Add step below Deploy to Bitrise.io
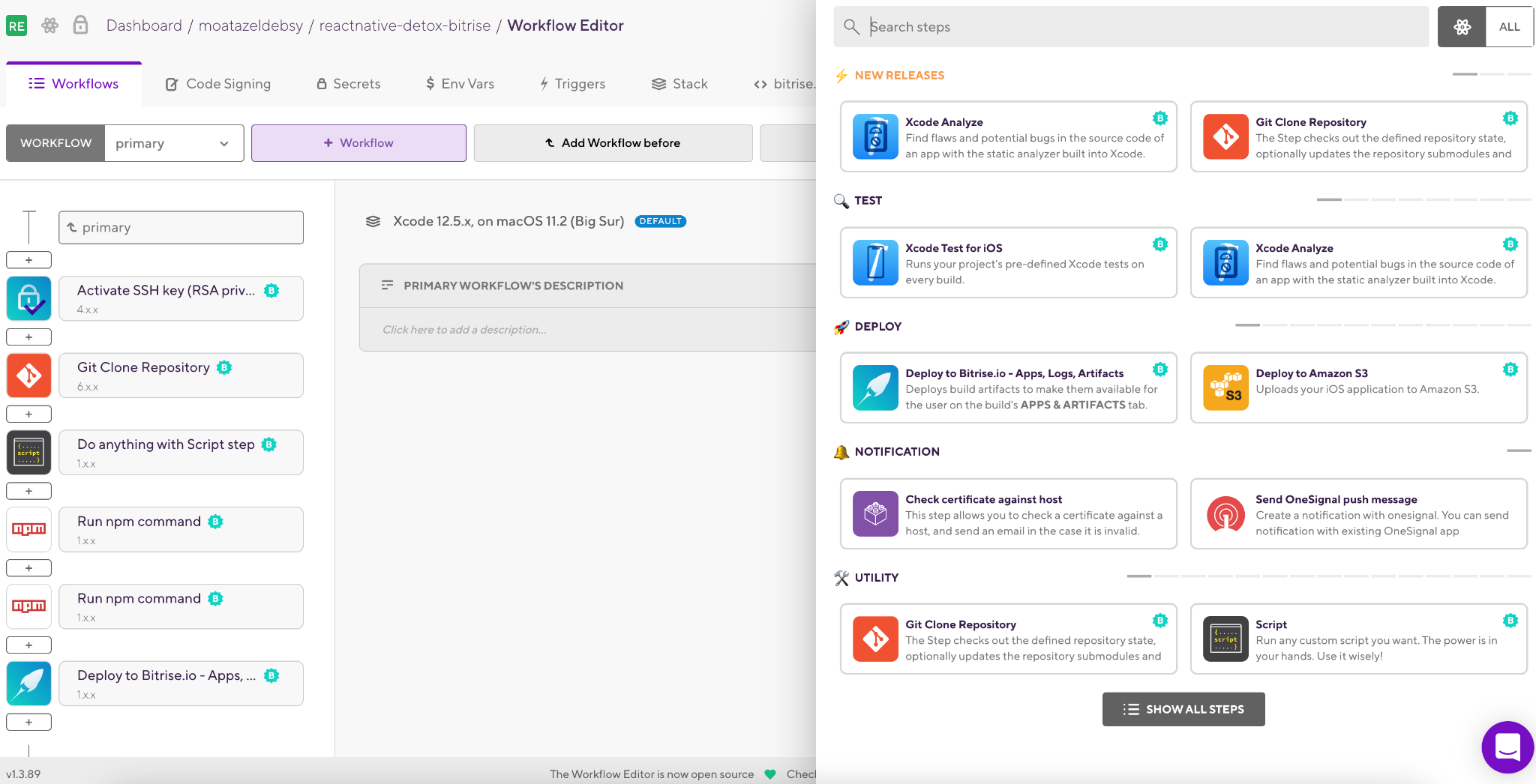This screenshot has width=1536, height=784. click(29, 723)
